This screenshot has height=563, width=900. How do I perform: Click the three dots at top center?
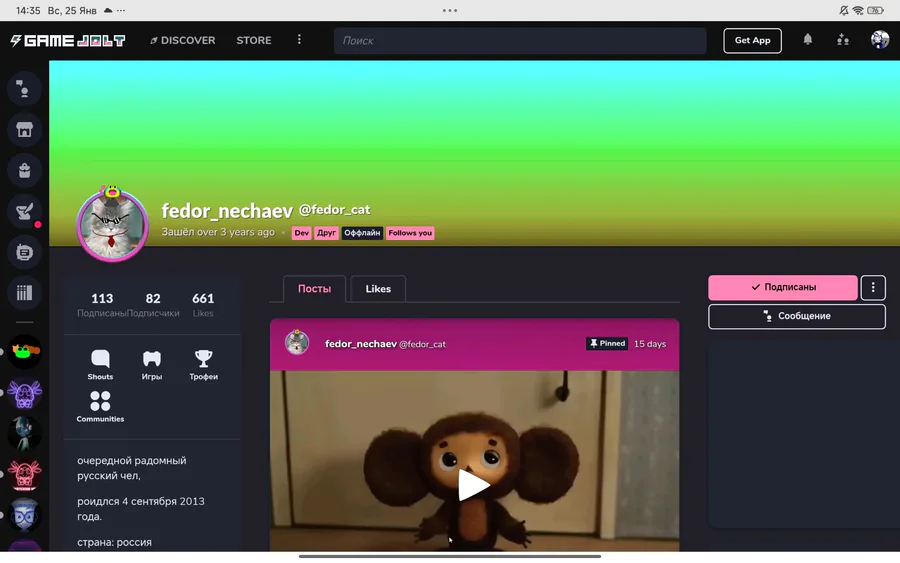tap(450, 10)
